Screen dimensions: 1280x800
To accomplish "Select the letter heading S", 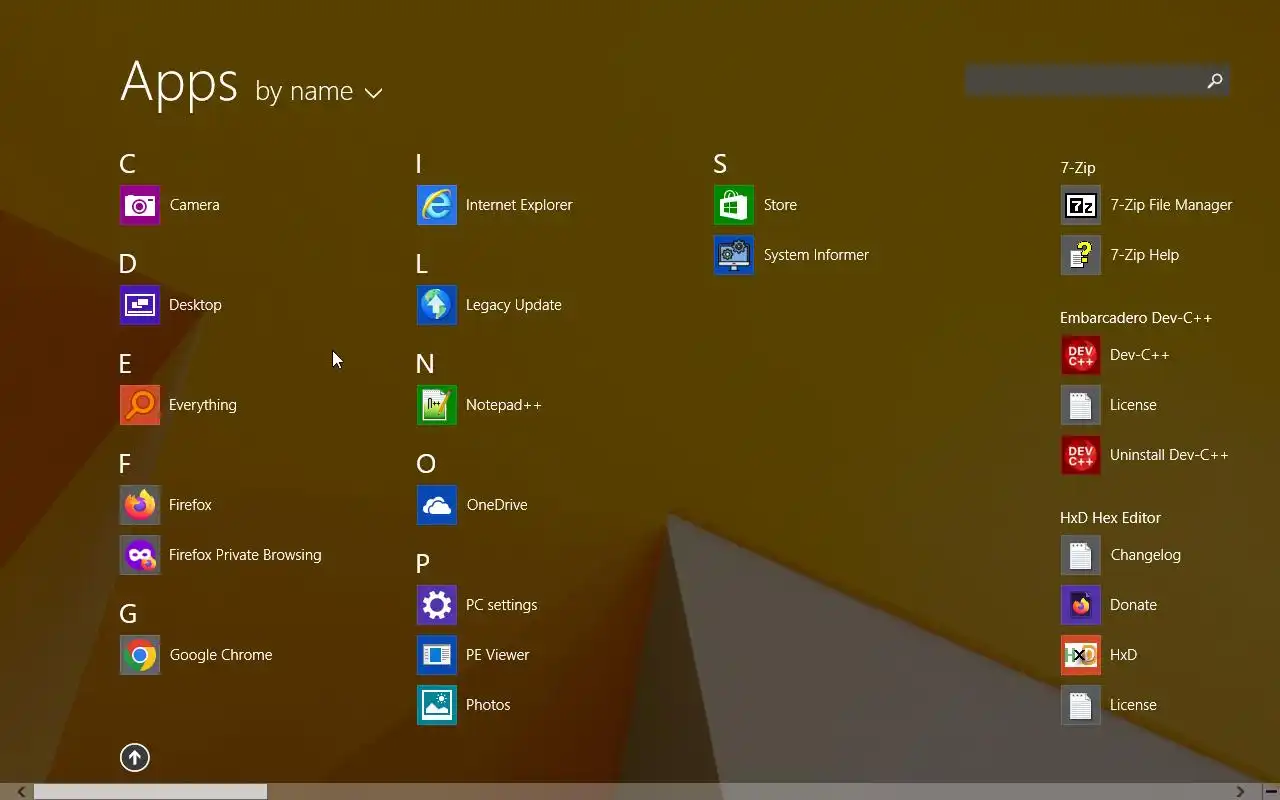I will [720, 164].
